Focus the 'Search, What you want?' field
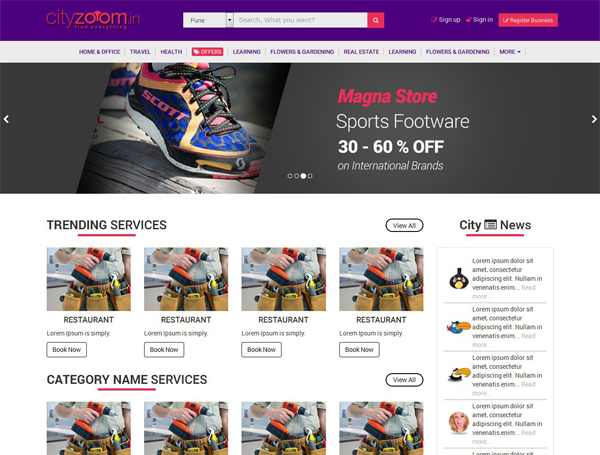600x455 pixels. pyautogui.click(x=300, y=20)
